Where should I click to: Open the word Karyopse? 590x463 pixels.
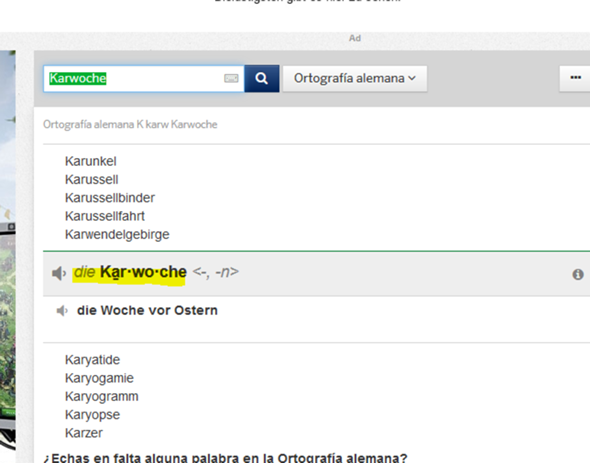coord(92,415)
